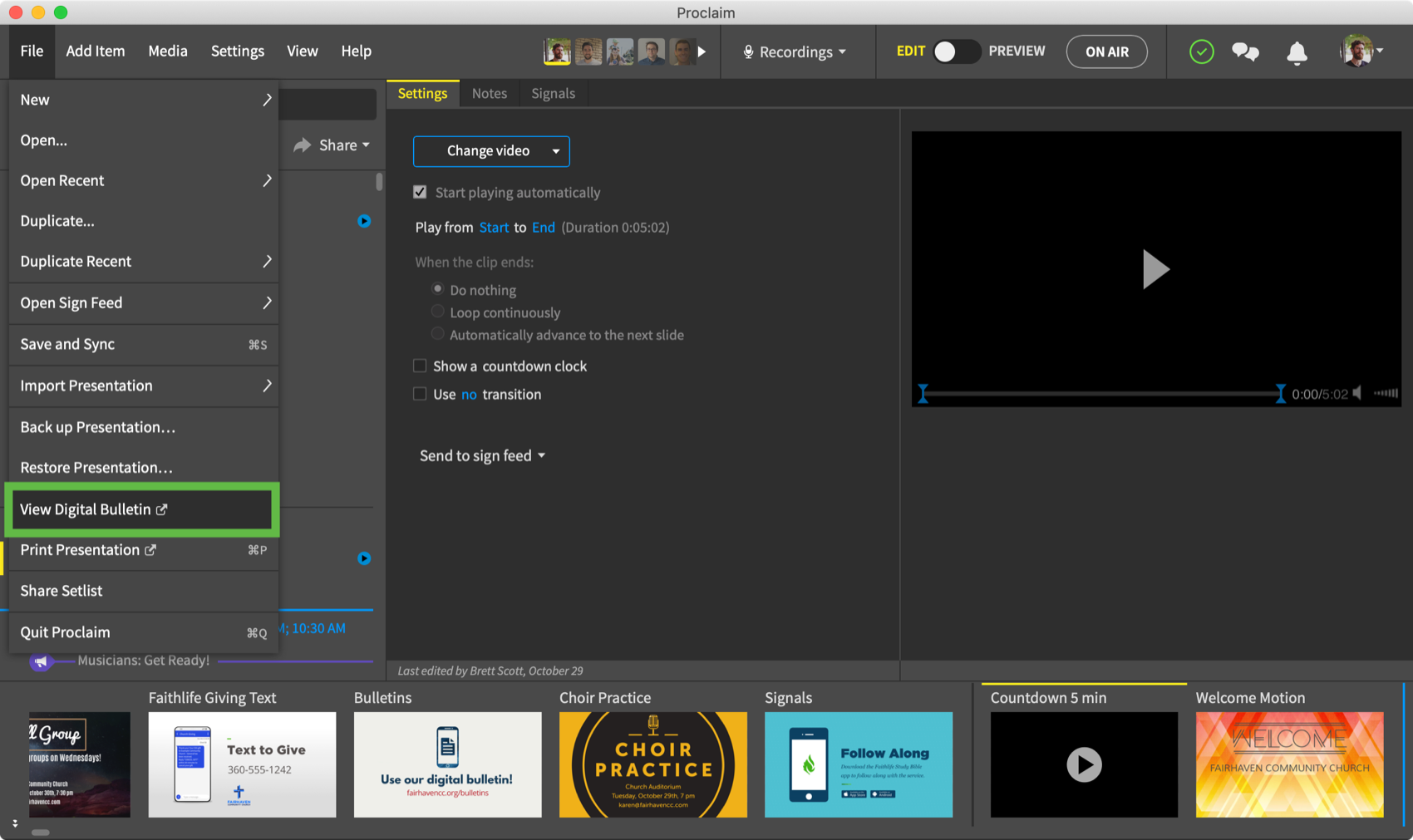Click the Start link in Play from

click(x=494, y=228)
